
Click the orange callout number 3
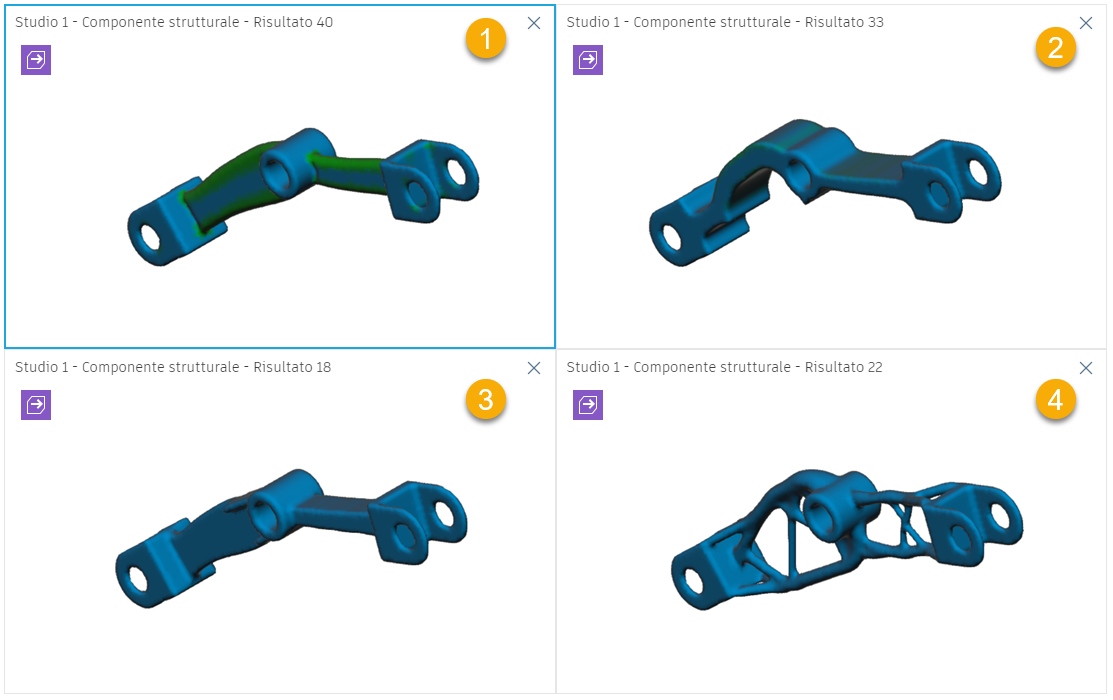486,399
